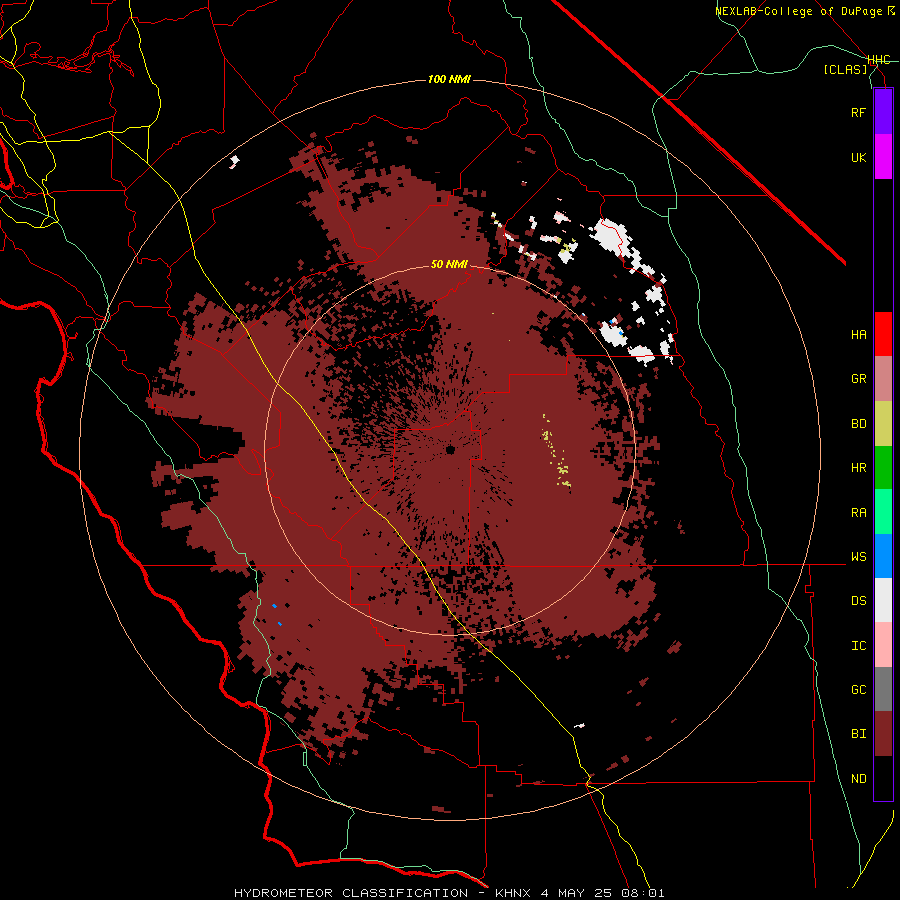Click the HA red legend swatch
900x900 pixels.
[883, 334]
